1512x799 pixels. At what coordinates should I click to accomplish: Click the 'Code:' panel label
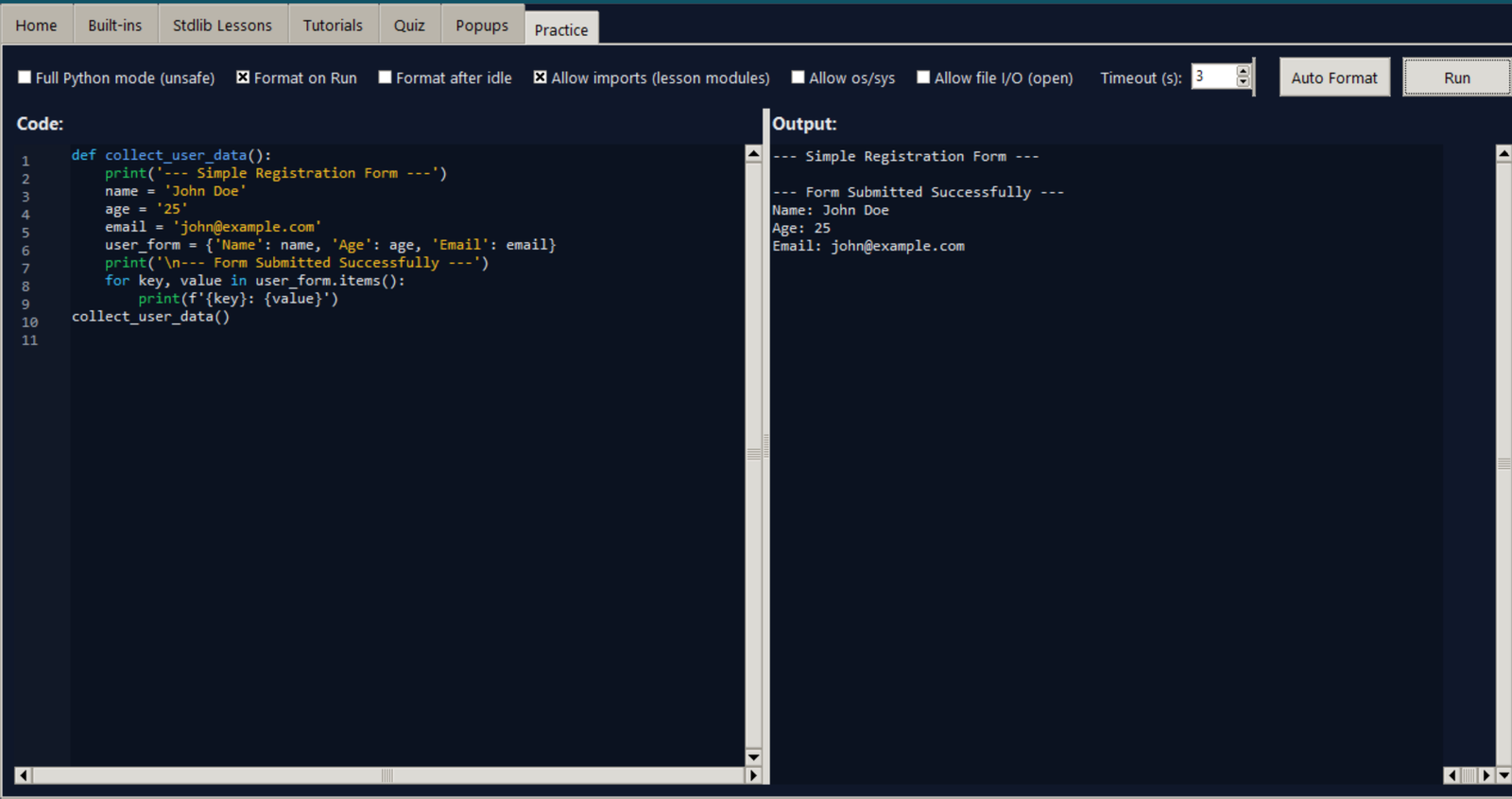click(x=40, y=124)
